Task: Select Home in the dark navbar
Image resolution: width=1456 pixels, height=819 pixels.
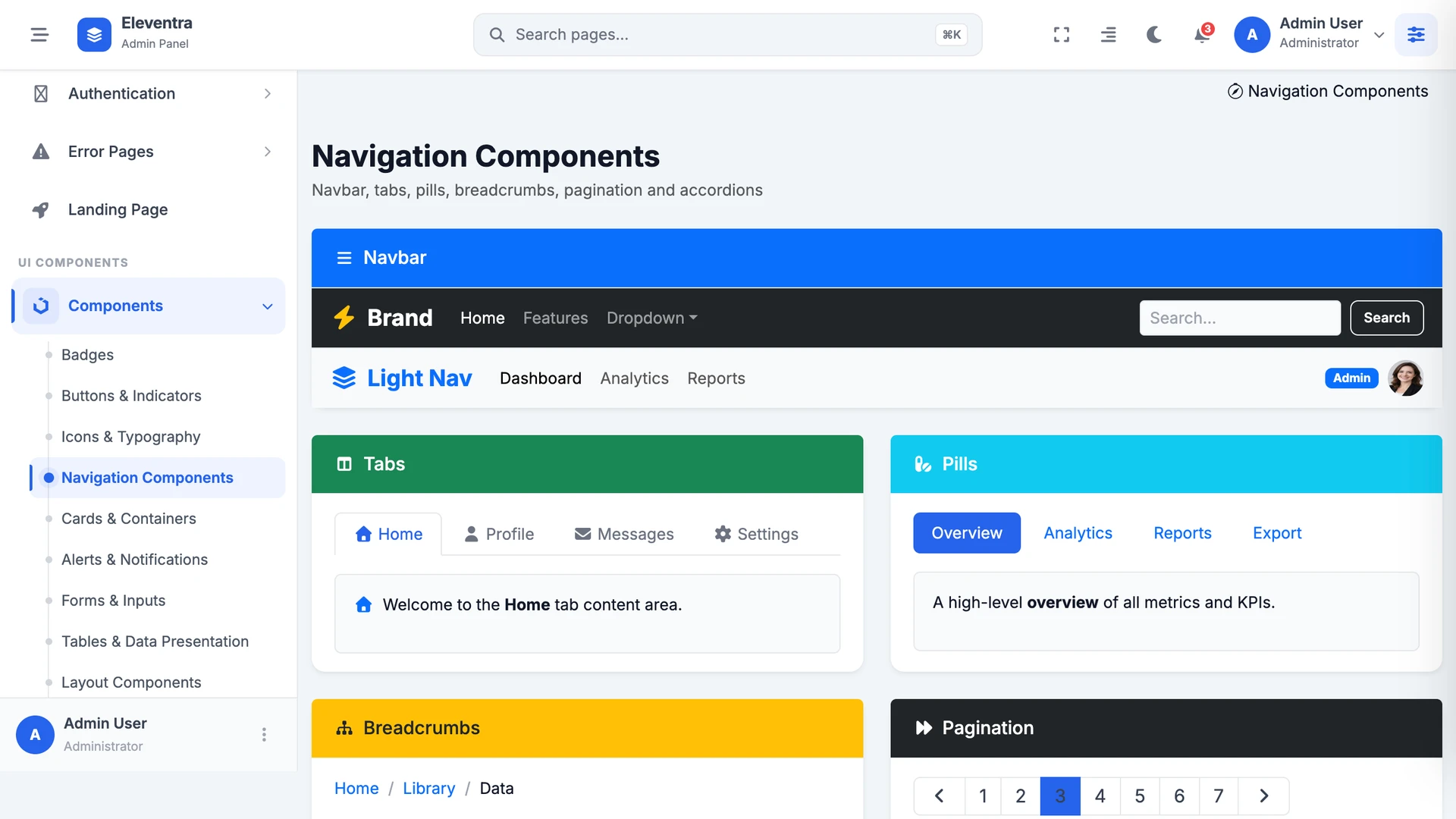Action: click(x=482, y=318)
